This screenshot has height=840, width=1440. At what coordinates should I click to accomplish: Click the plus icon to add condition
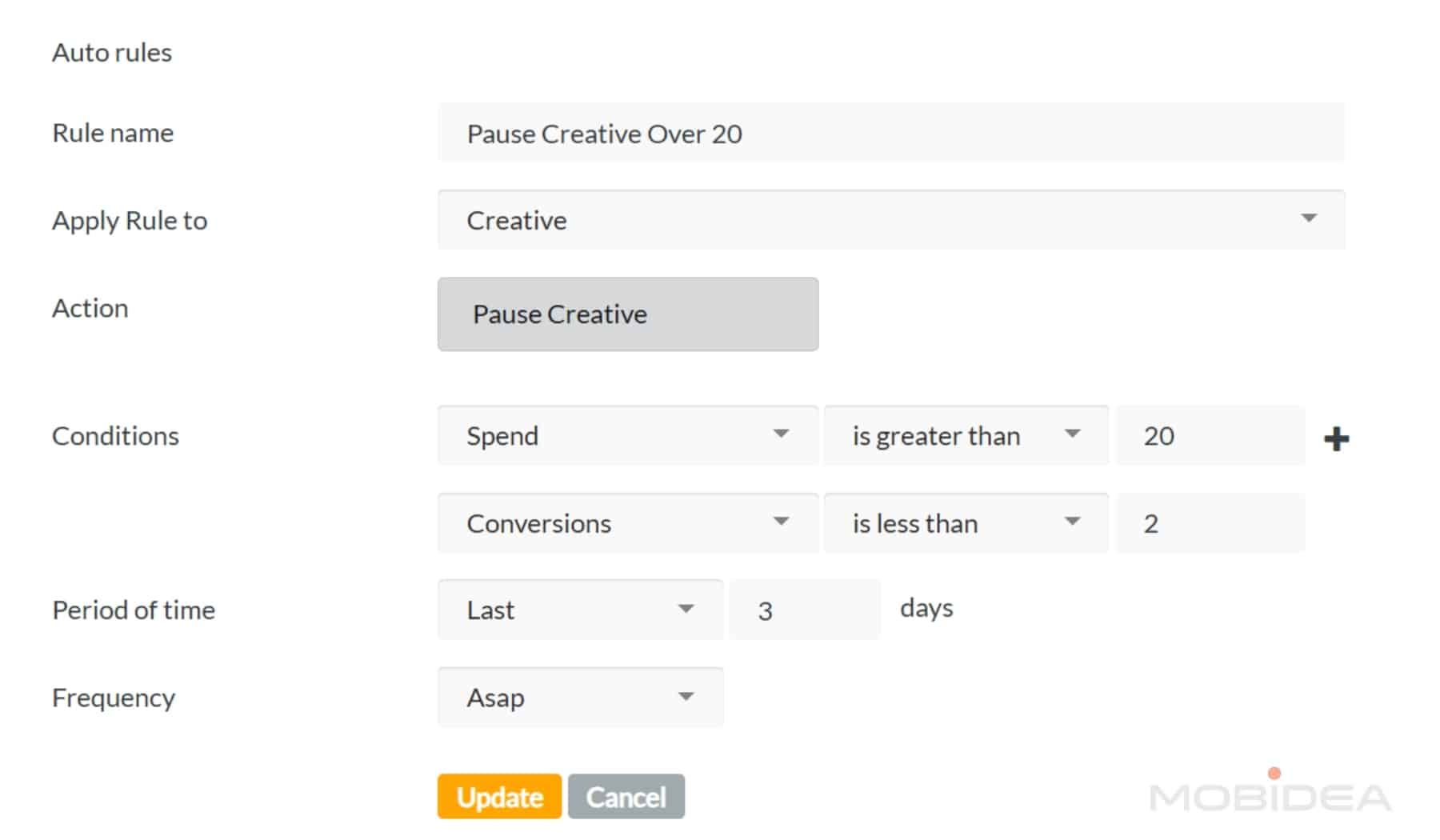(x=1337, y=438)
